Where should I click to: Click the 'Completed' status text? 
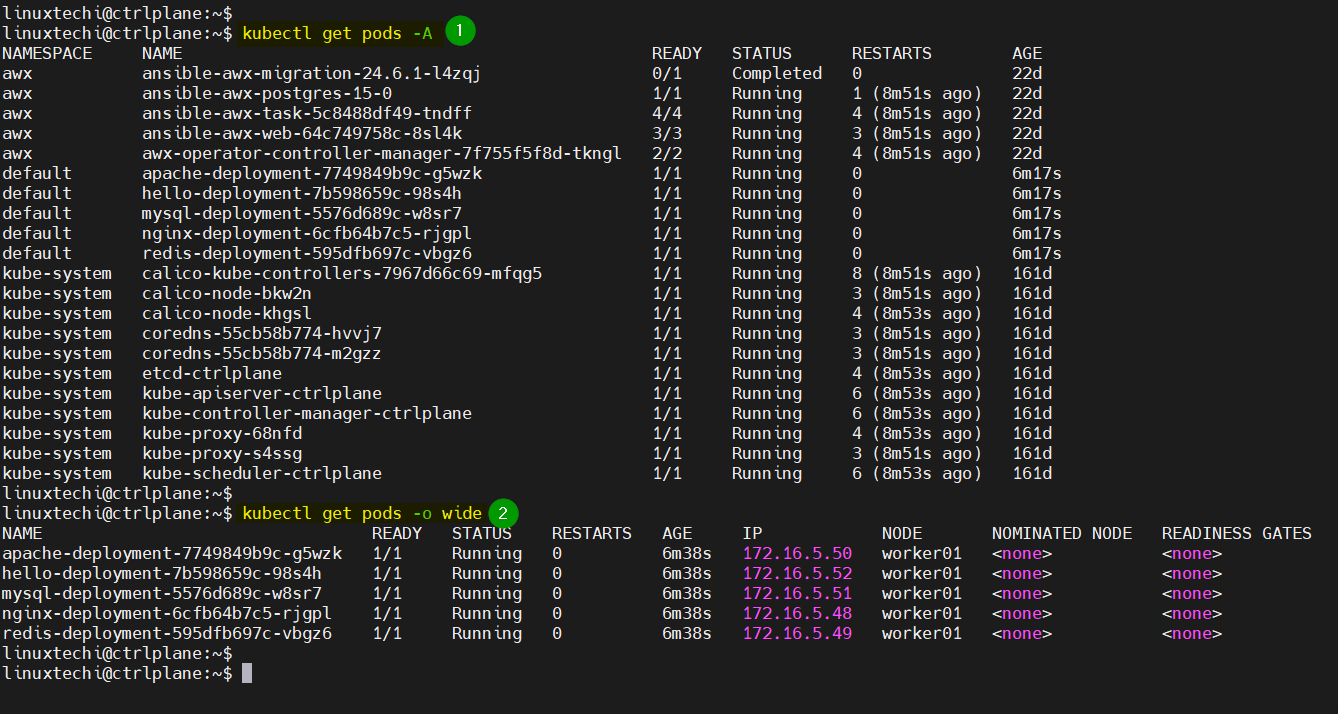(x=777, y=74)
